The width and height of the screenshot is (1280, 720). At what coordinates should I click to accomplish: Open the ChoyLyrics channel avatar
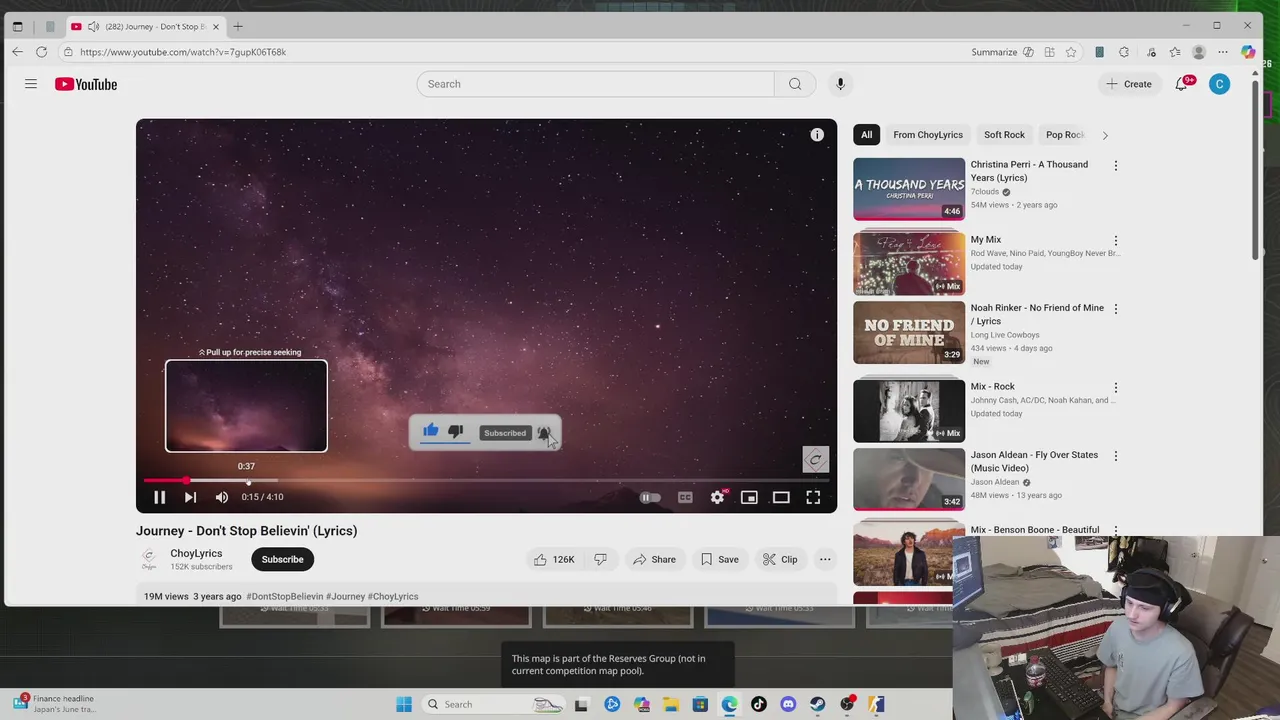(149, 559)
